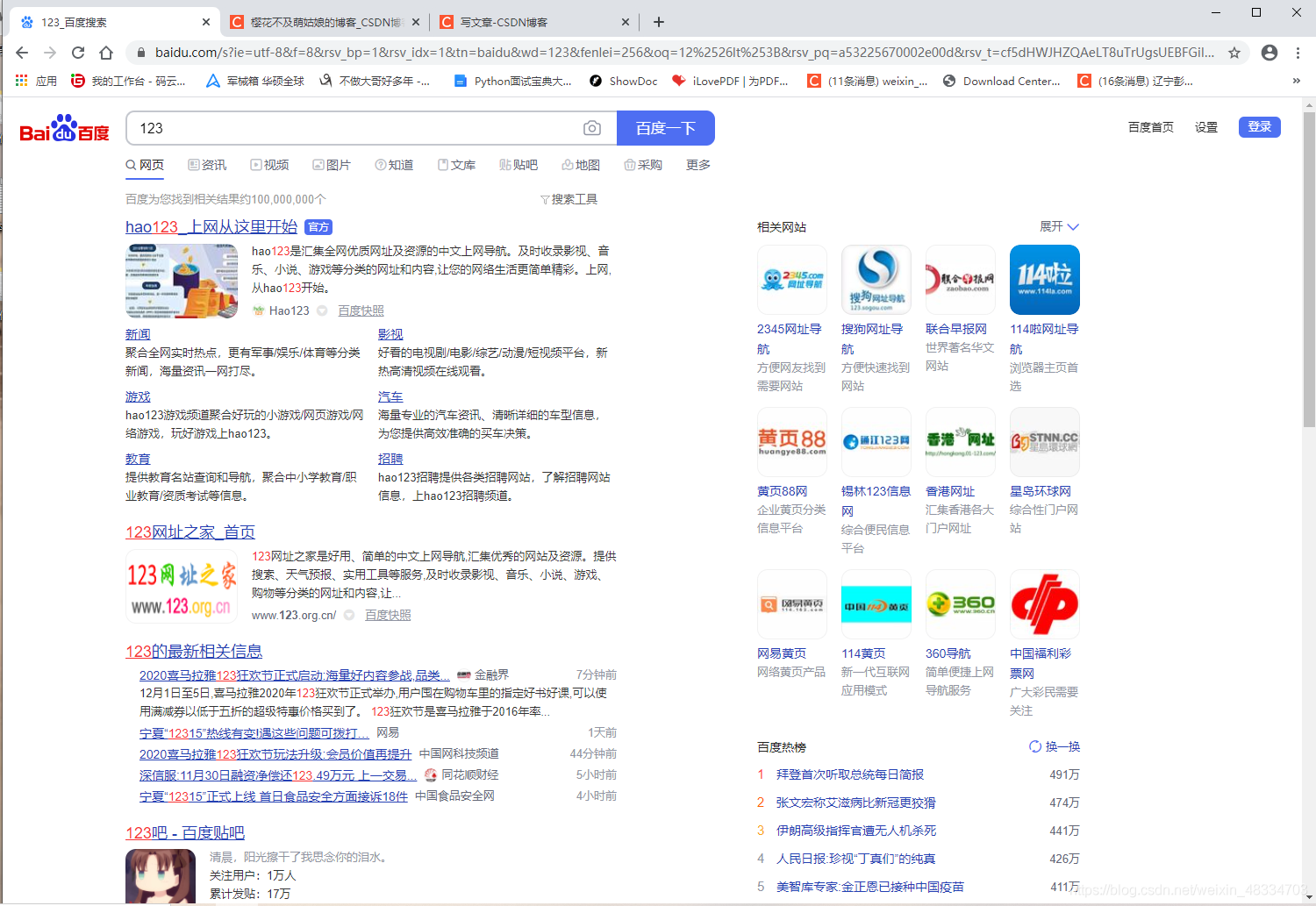Image resolution: width=1316 pixels, height=906 pixels.
Task: Open the 搜索工具 filter options
Action: tap(569, 199)
